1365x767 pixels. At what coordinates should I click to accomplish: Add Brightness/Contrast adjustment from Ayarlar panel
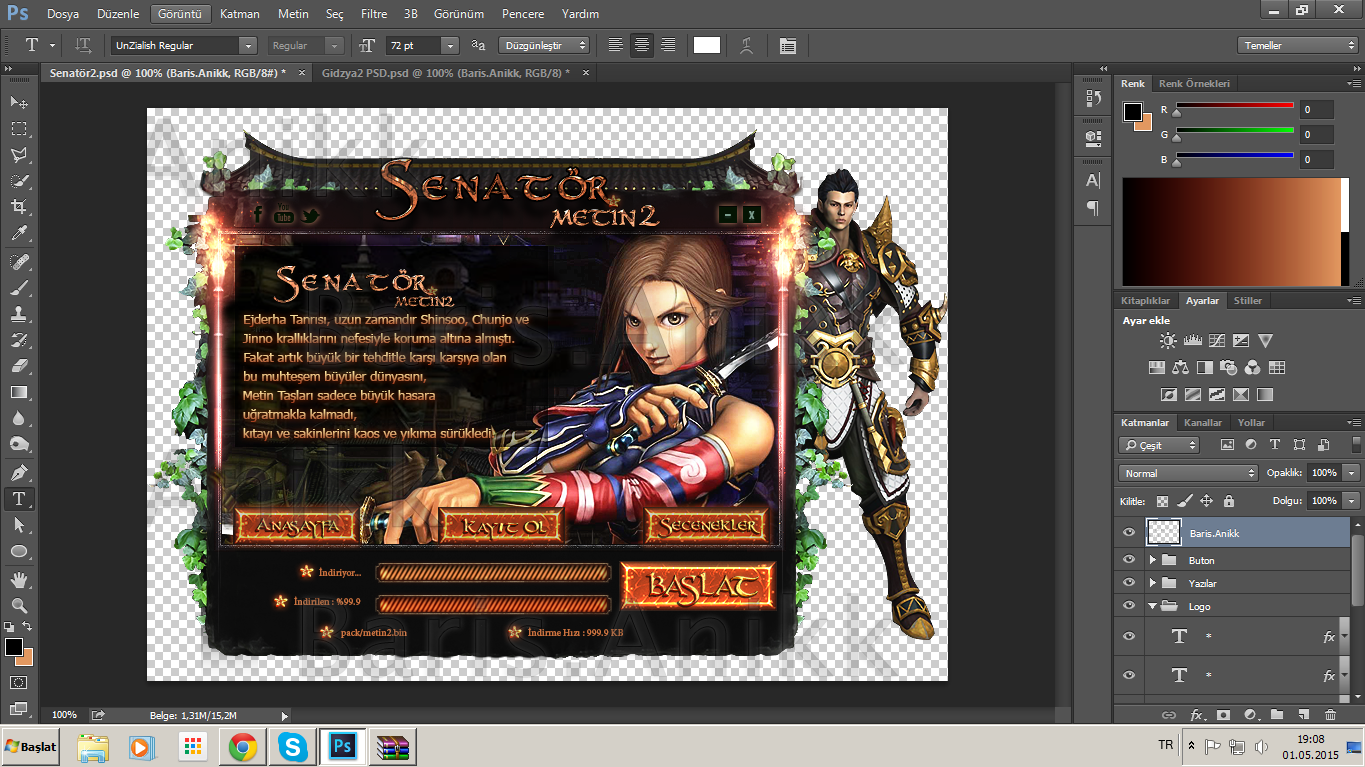click(x=1167, y=341)
